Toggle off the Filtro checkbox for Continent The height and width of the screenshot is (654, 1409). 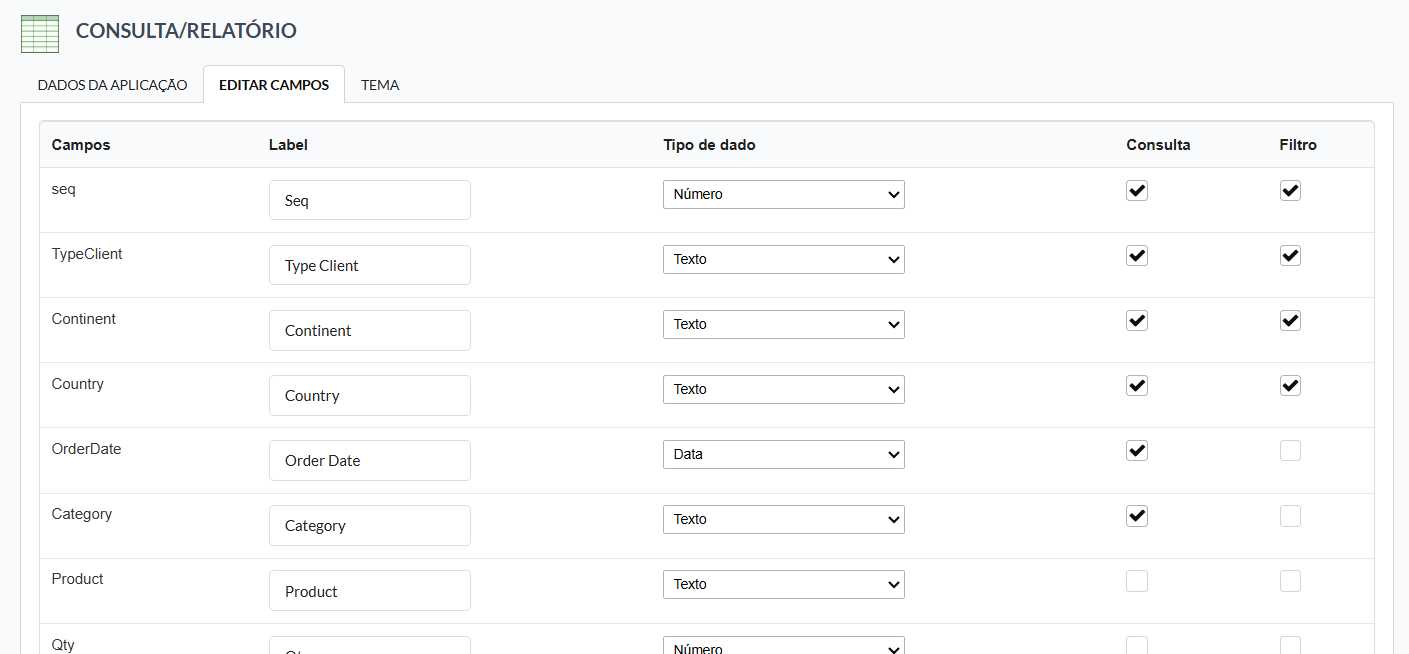click(x=1290, y=321)
